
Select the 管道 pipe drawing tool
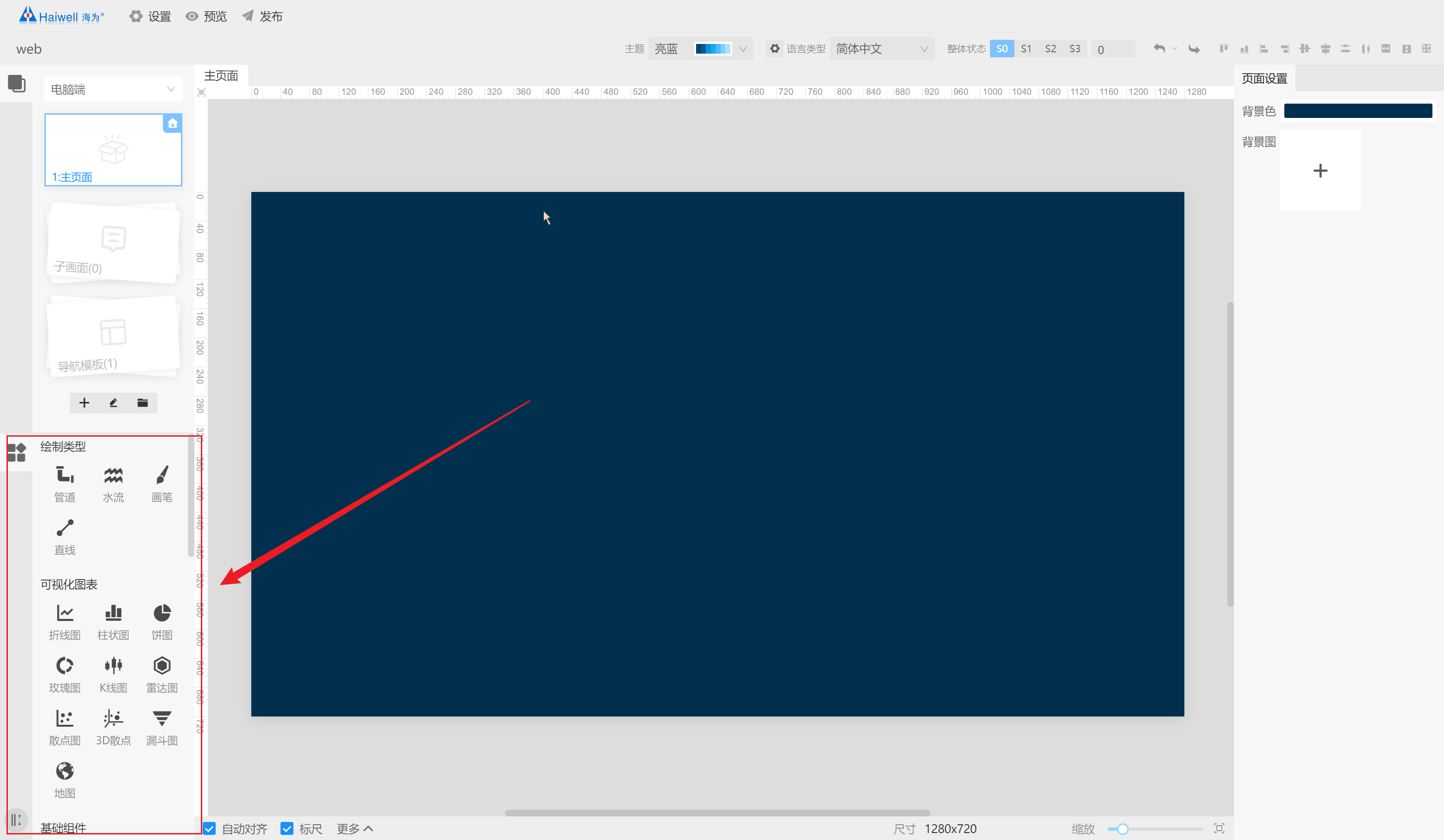(65, 484)
